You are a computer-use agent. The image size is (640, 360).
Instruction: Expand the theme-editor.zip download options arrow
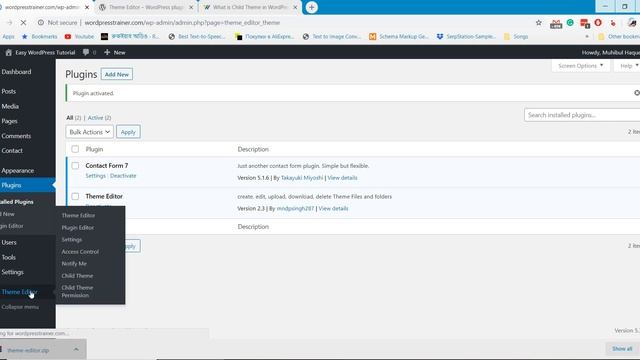point(76,350)
